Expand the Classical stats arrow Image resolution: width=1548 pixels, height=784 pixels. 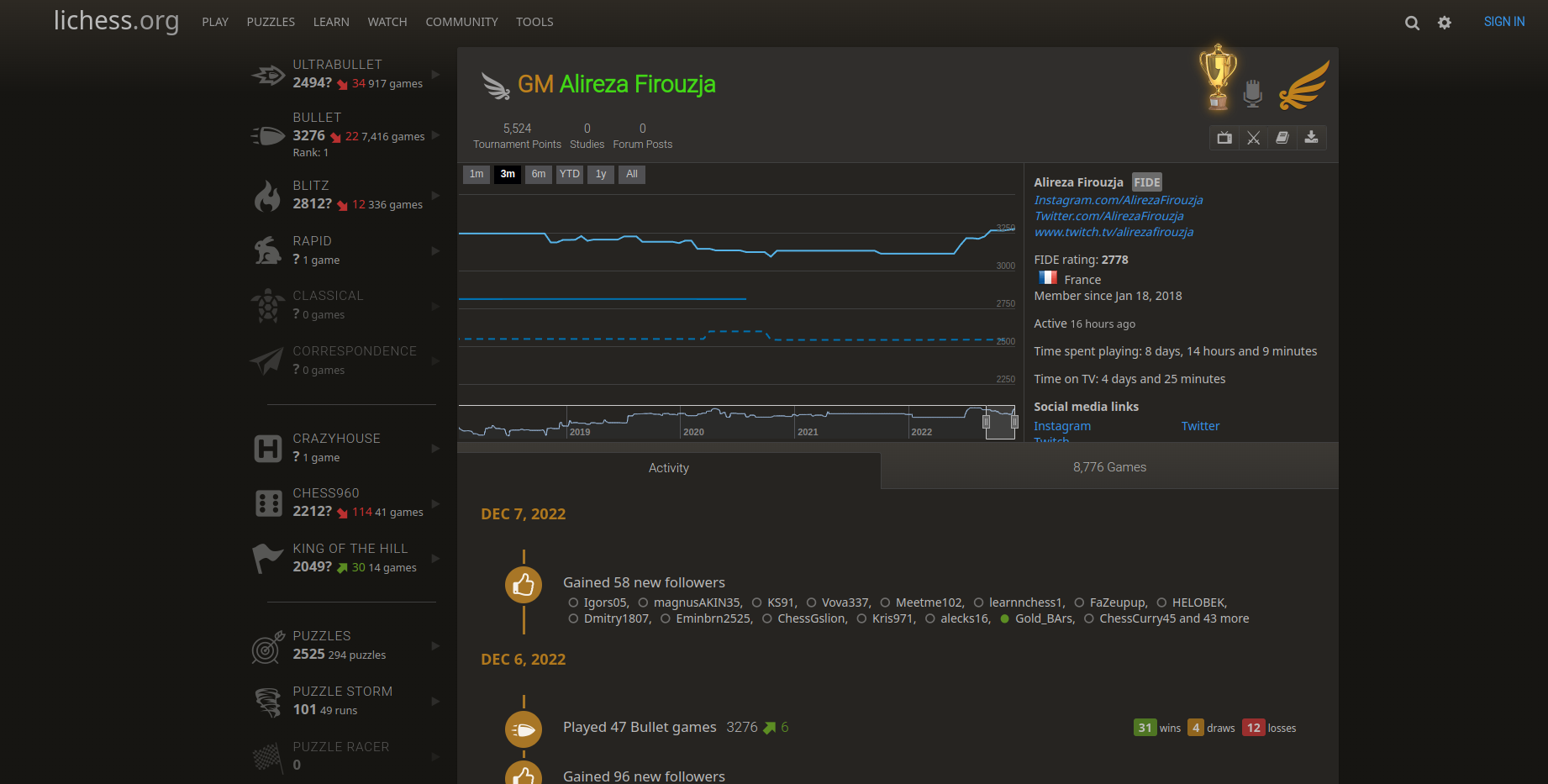tap(435, 306)
